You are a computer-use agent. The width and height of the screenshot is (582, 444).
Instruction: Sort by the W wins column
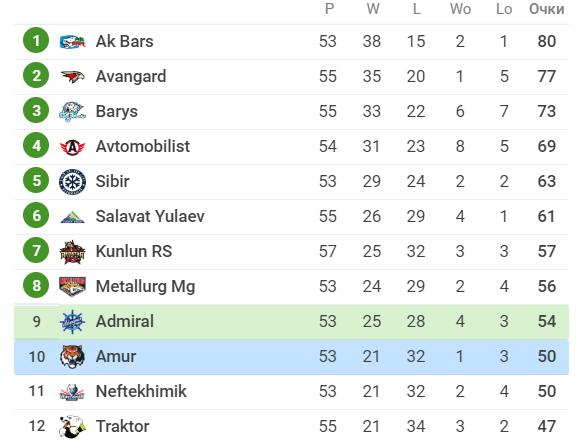pyautogui.click(x=373, y=9)
